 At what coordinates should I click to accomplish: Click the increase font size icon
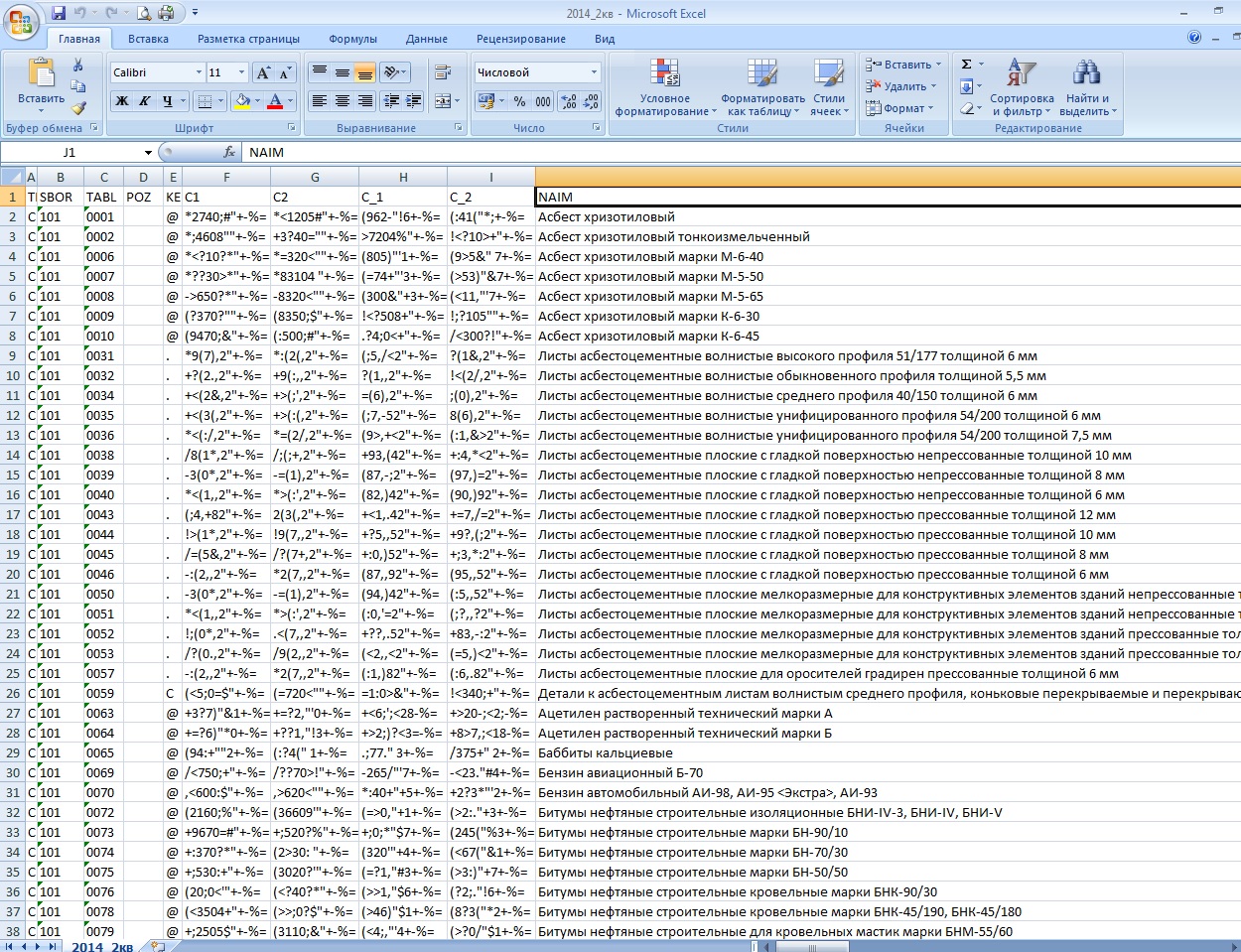(263, 72)
